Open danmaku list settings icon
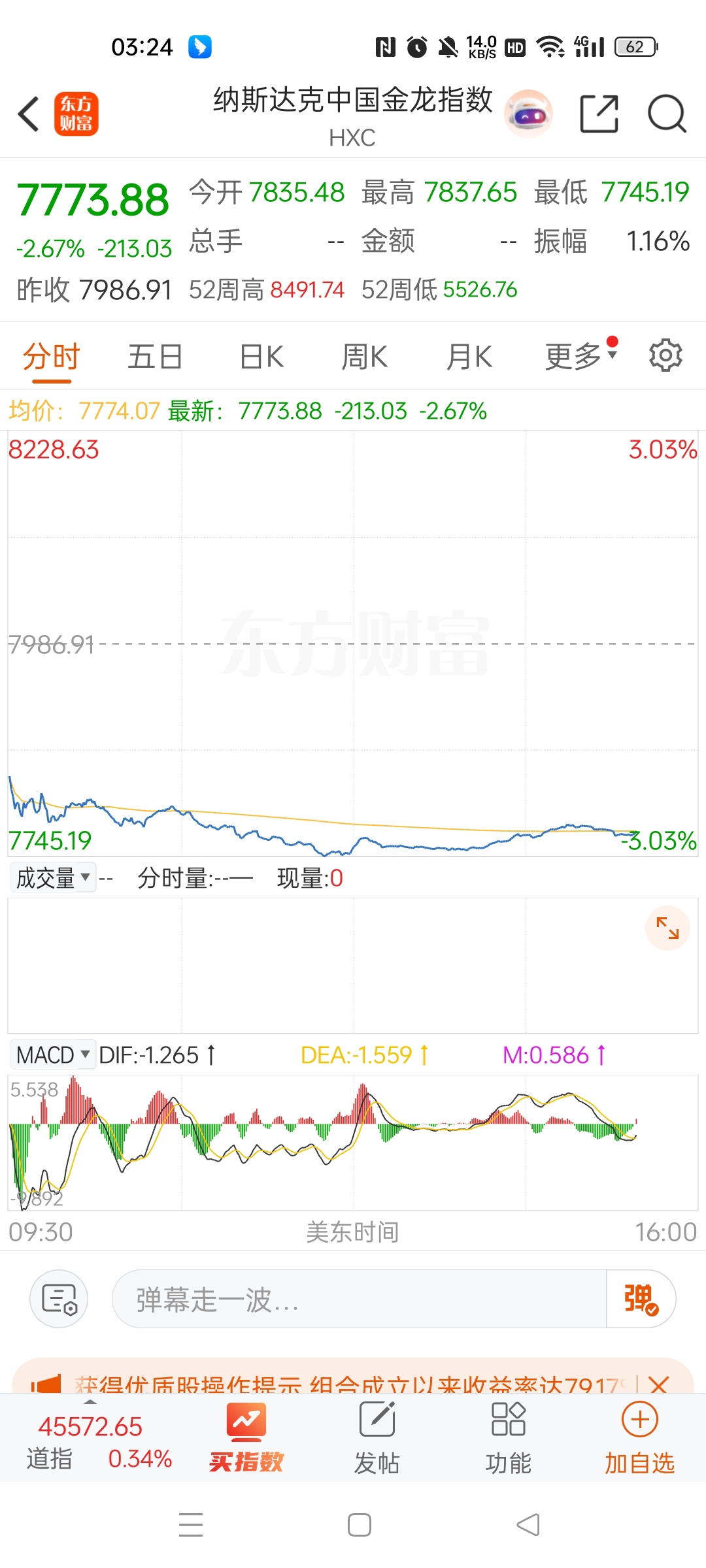This screenshot has height=1568, width=706. 59,1299
